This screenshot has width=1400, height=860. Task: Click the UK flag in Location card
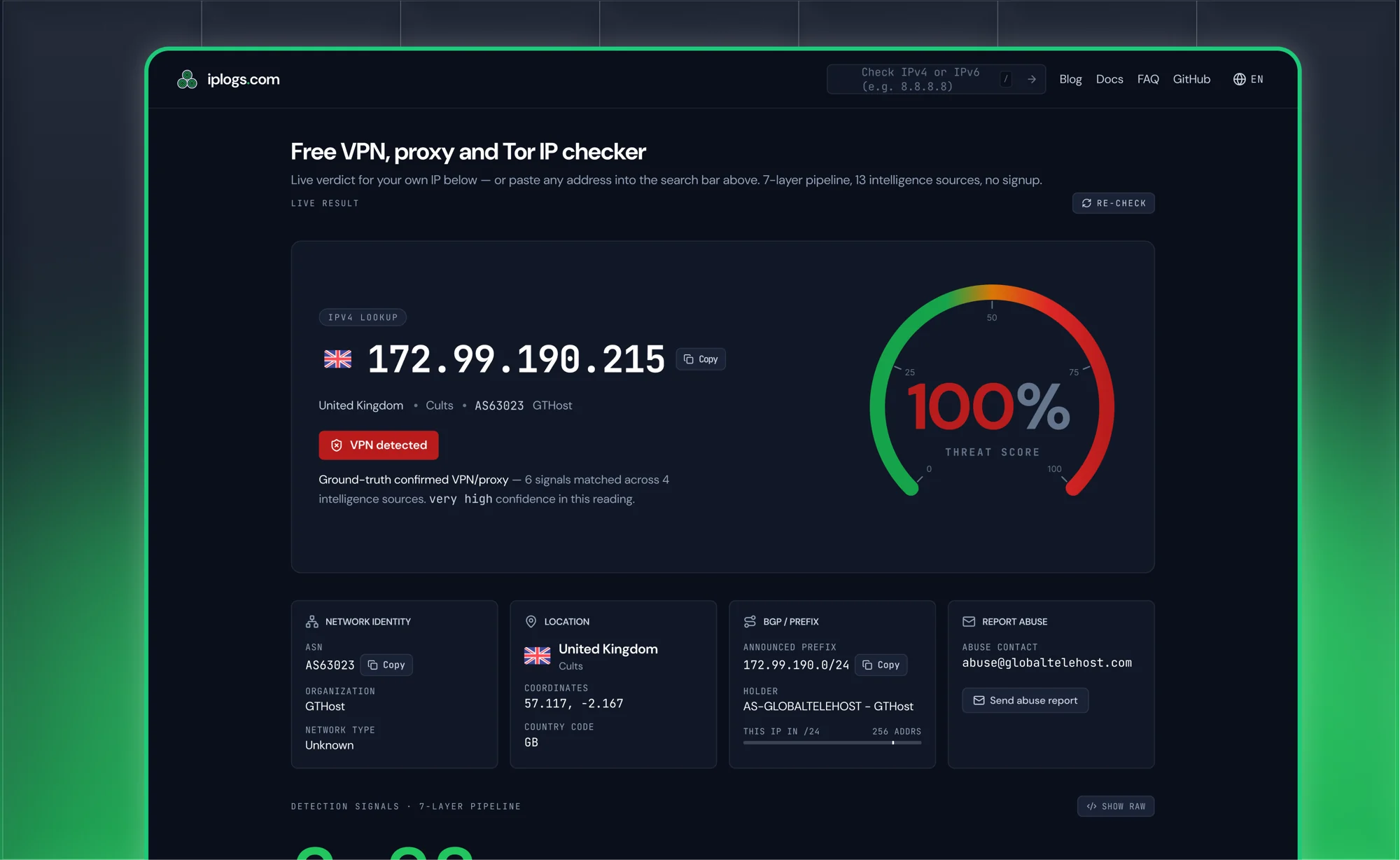537,656
